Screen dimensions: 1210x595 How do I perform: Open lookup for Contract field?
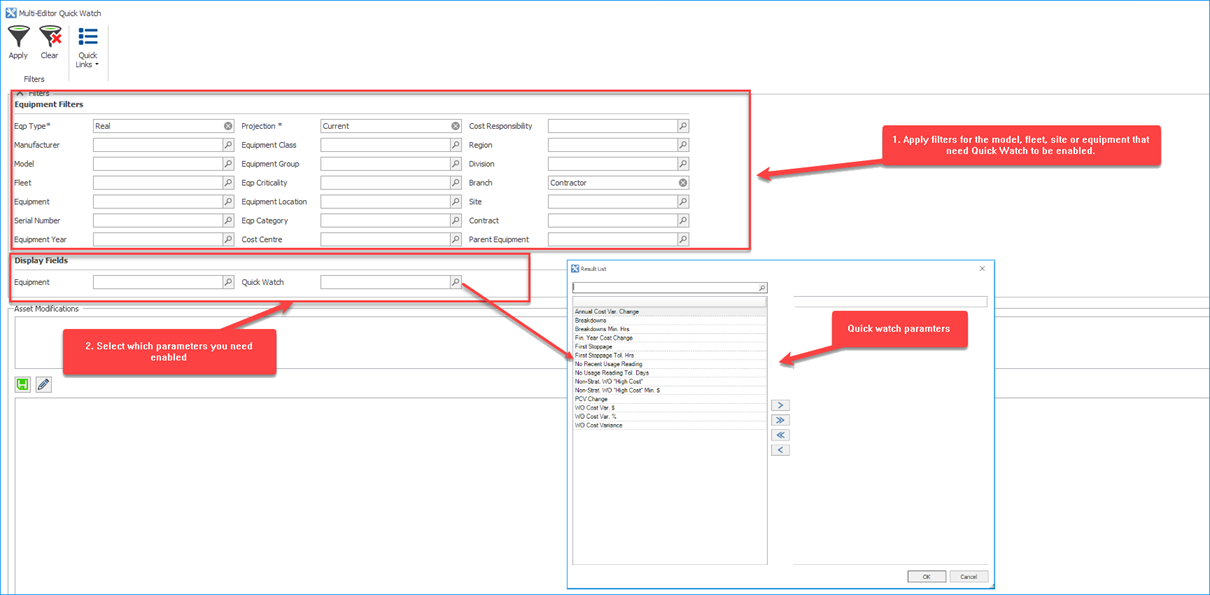pyautogui.click(x=683, y=221)
